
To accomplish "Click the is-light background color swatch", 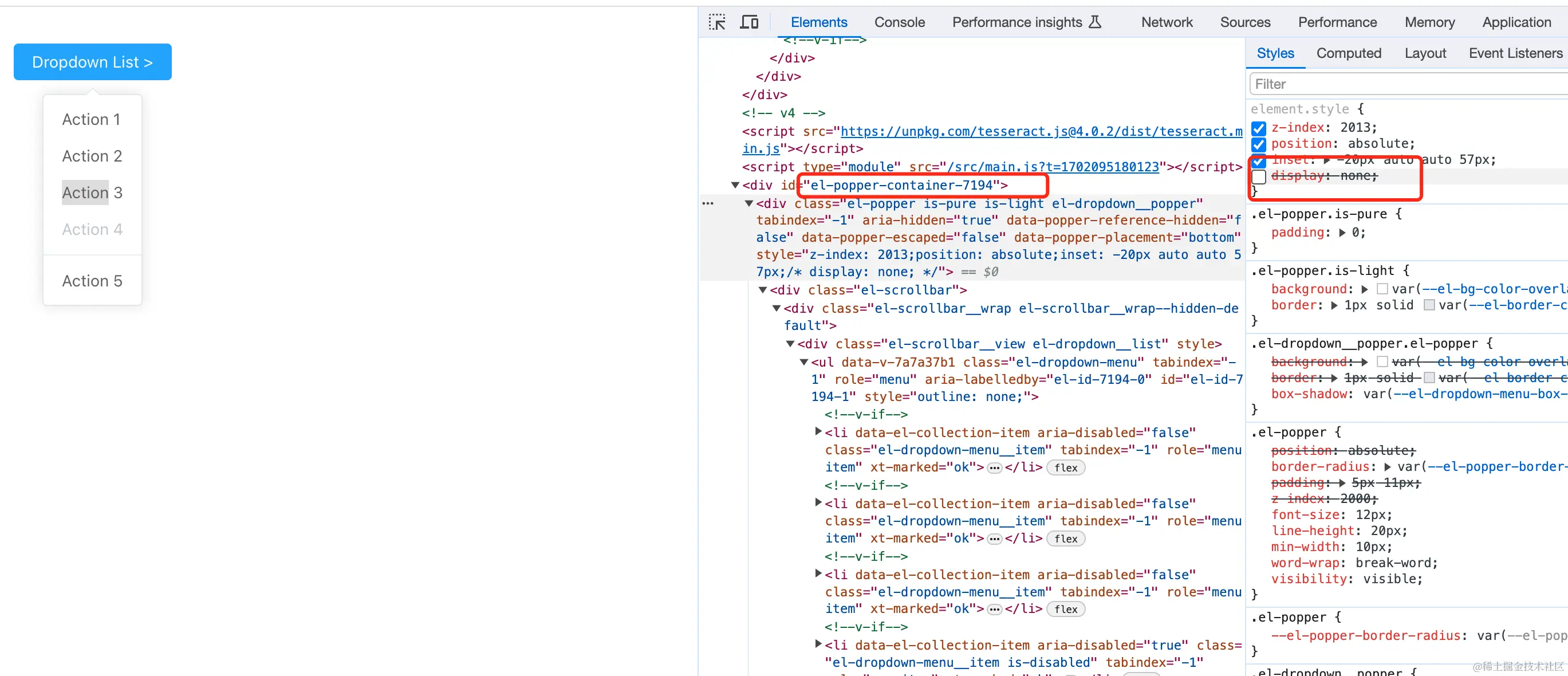I will tap(1382, 289).
